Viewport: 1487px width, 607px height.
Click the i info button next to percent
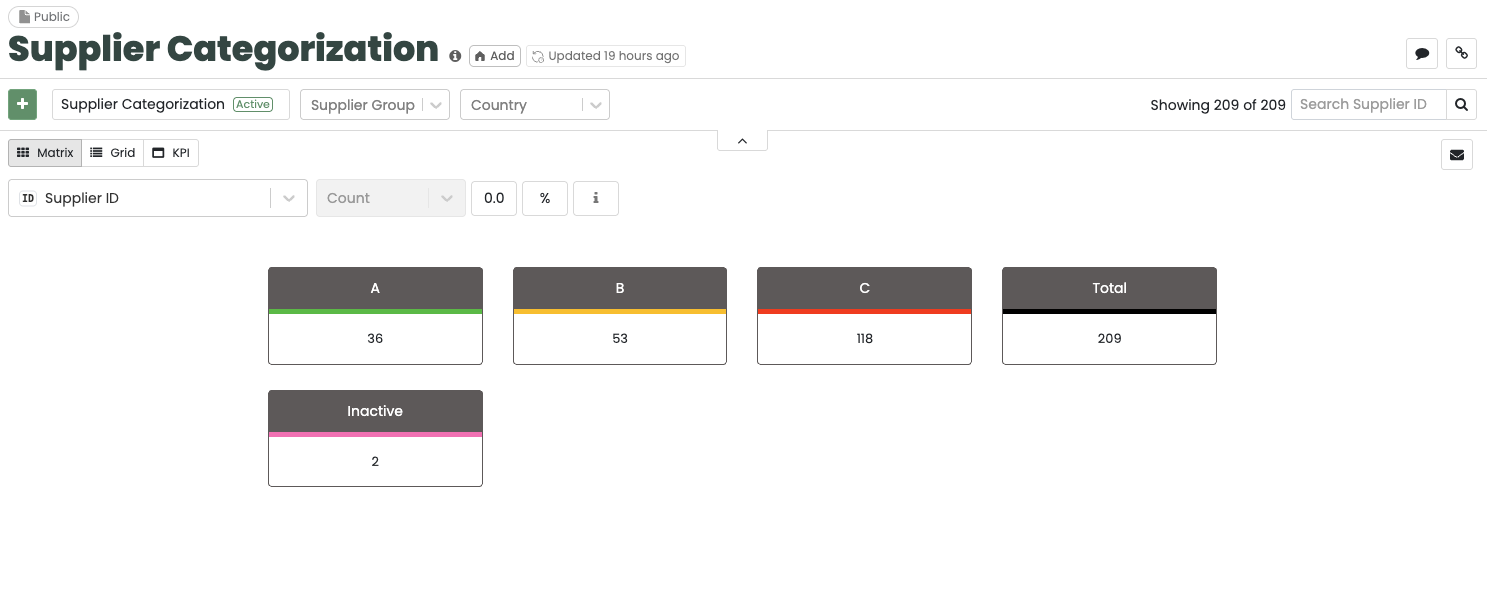tap(595, 198)
